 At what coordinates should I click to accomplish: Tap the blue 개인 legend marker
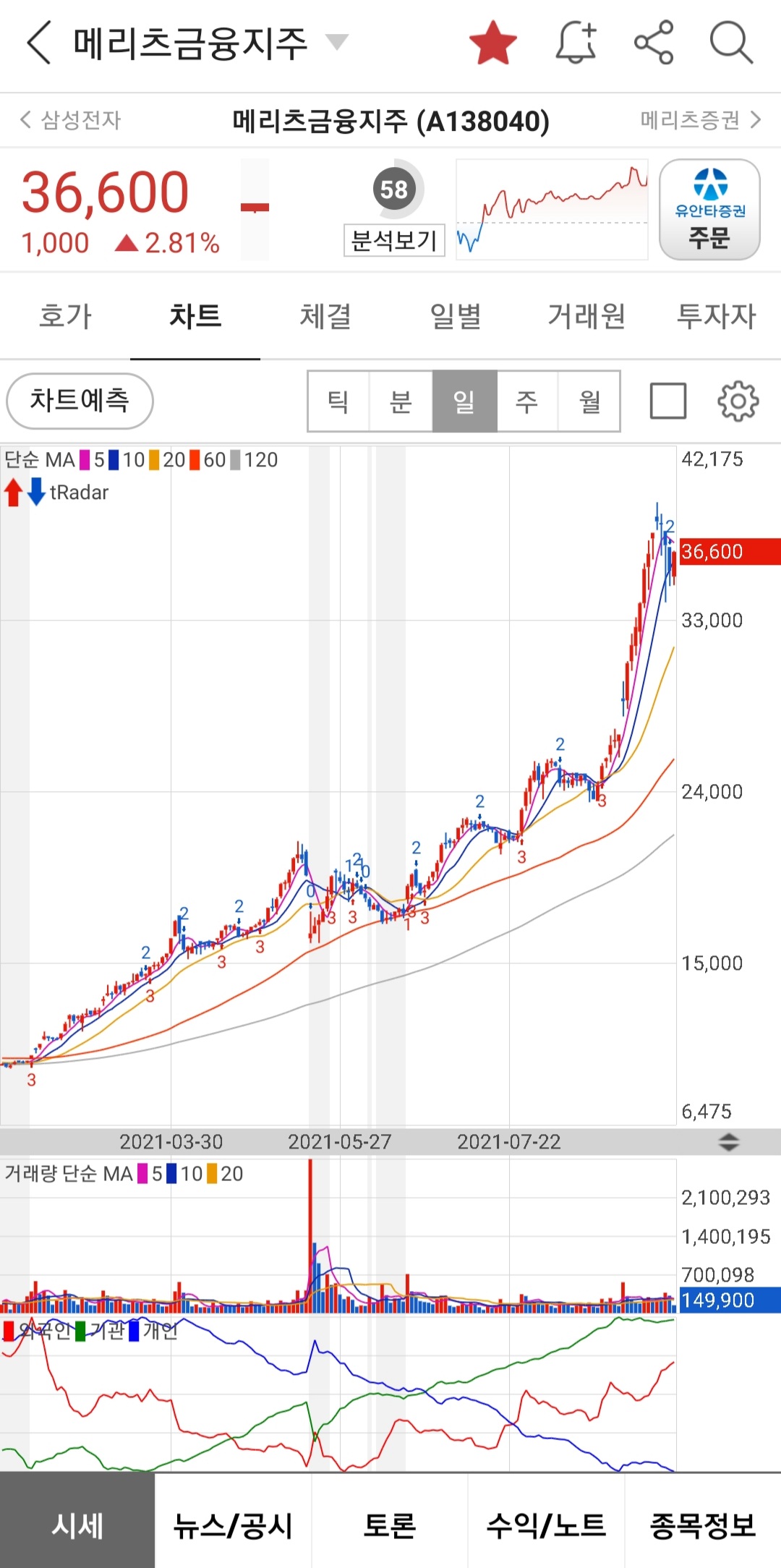click(134, 1330)
